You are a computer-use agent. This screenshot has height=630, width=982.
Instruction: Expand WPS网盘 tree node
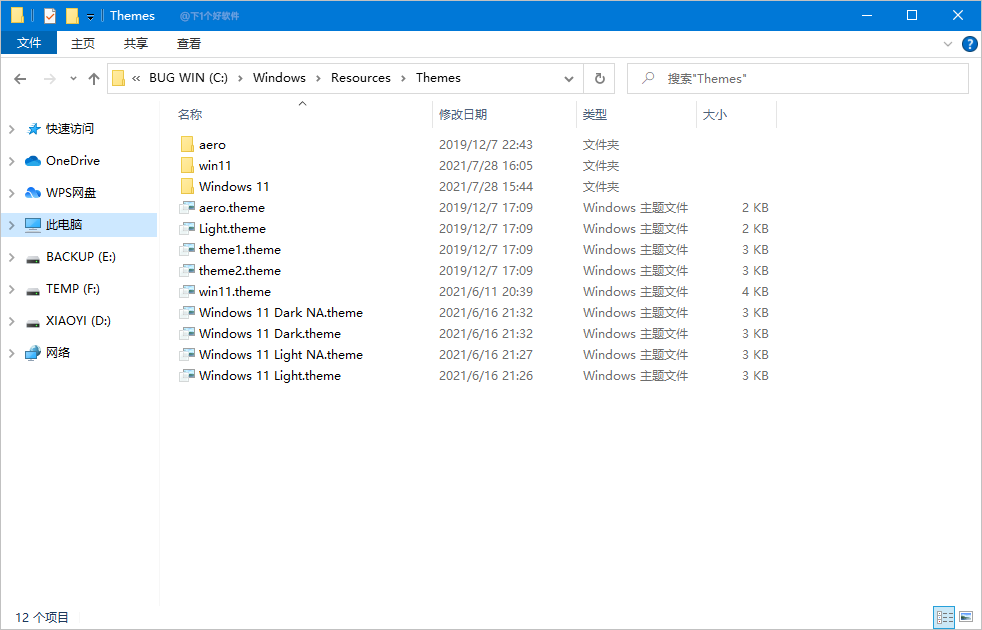(11, 193)
